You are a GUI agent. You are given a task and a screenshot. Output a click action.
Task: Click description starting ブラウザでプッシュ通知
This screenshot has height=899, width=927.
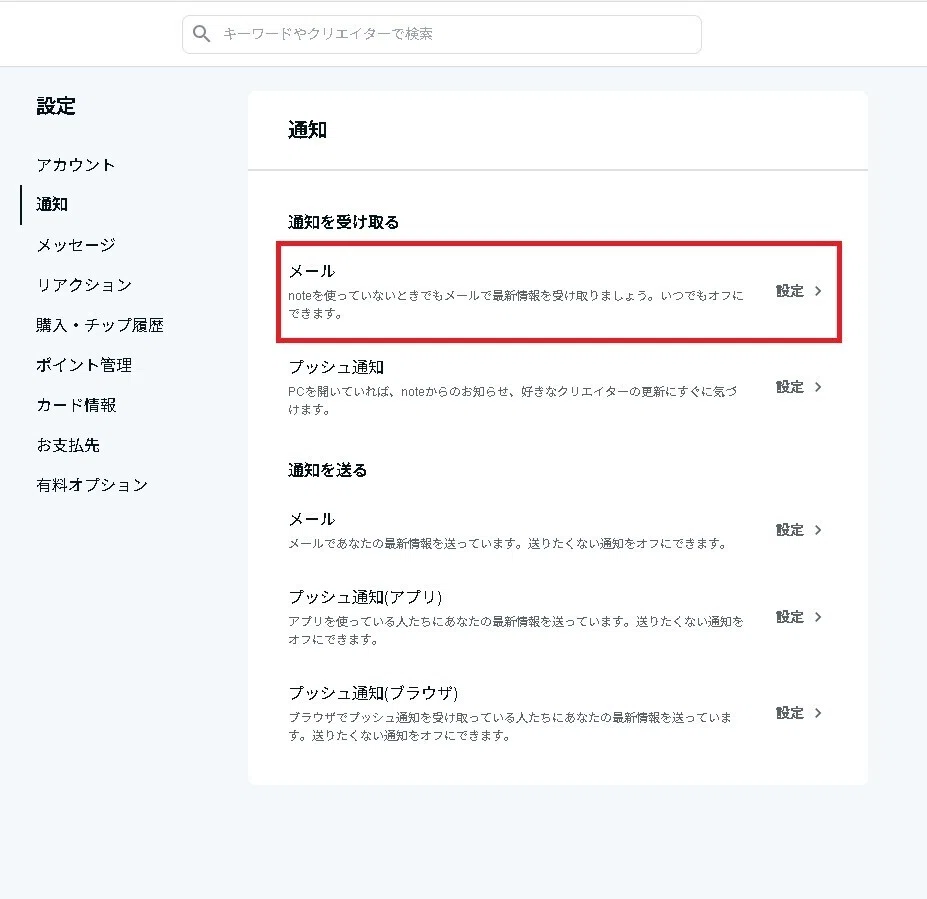pos(510,726)
